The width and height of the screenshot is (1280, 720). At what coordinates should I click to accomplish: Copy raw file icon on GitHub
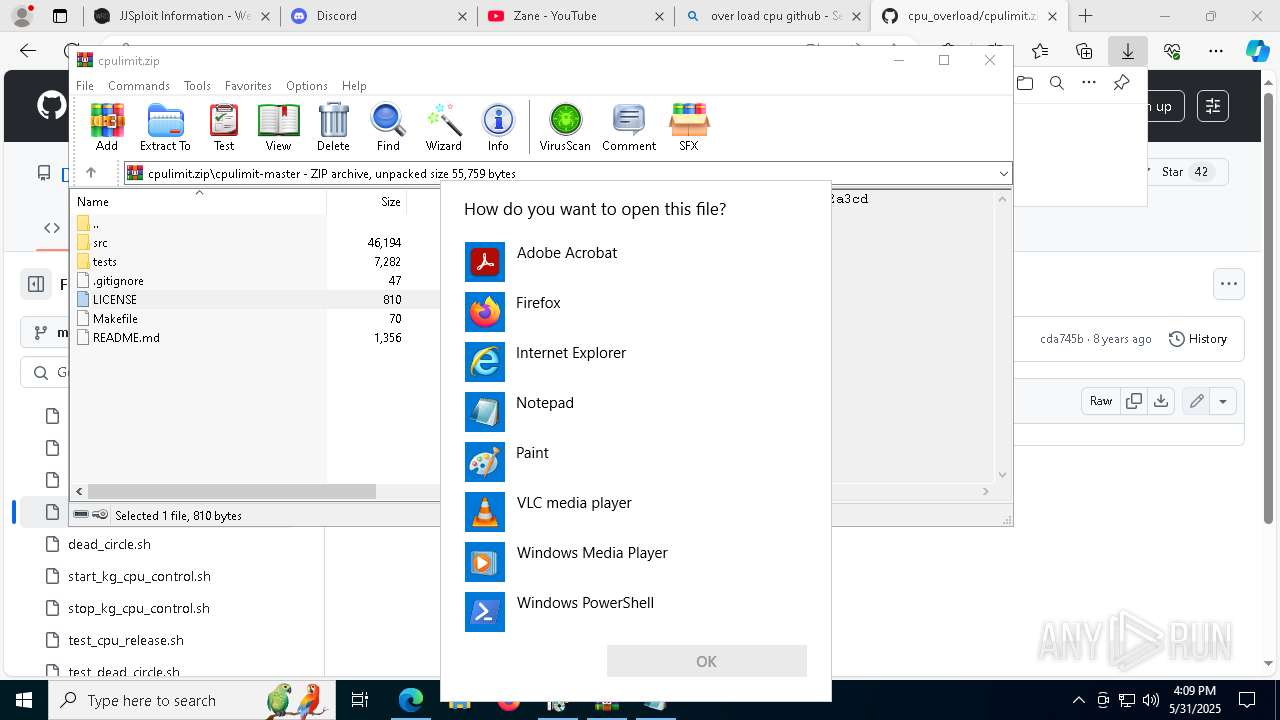pyautogui.click(x=1134, y=401)
